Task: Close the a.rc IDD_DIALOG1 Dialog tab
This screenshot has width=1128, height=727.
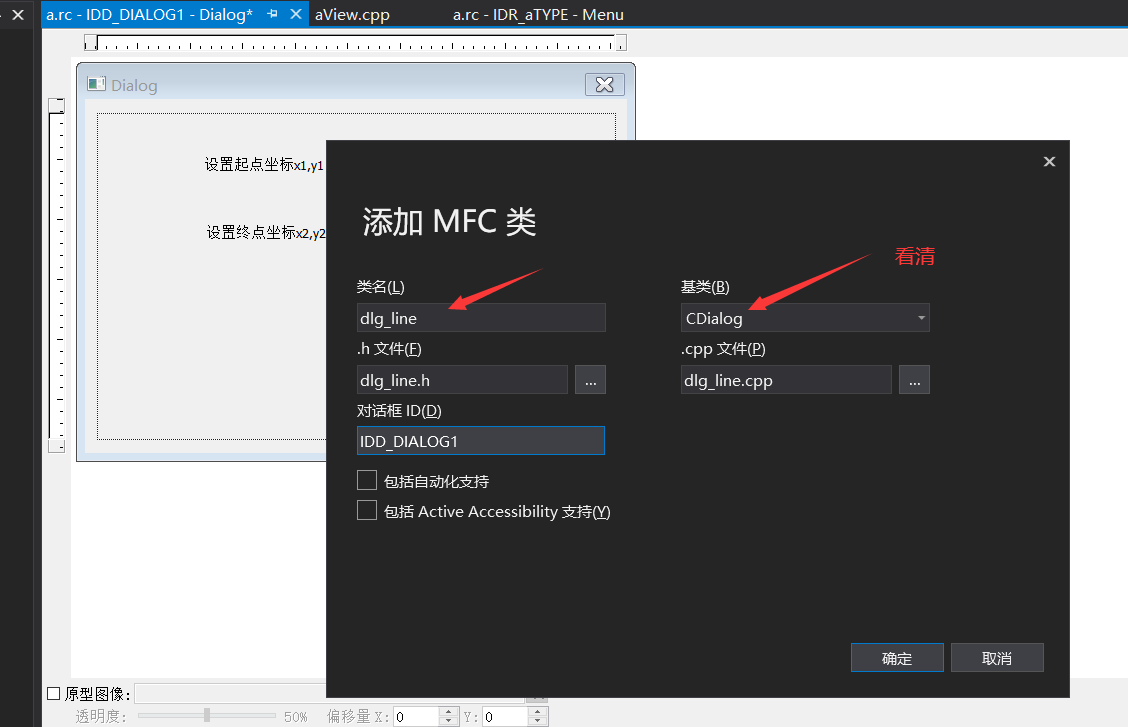Action: pyautogui.click(x=296, y=14)
